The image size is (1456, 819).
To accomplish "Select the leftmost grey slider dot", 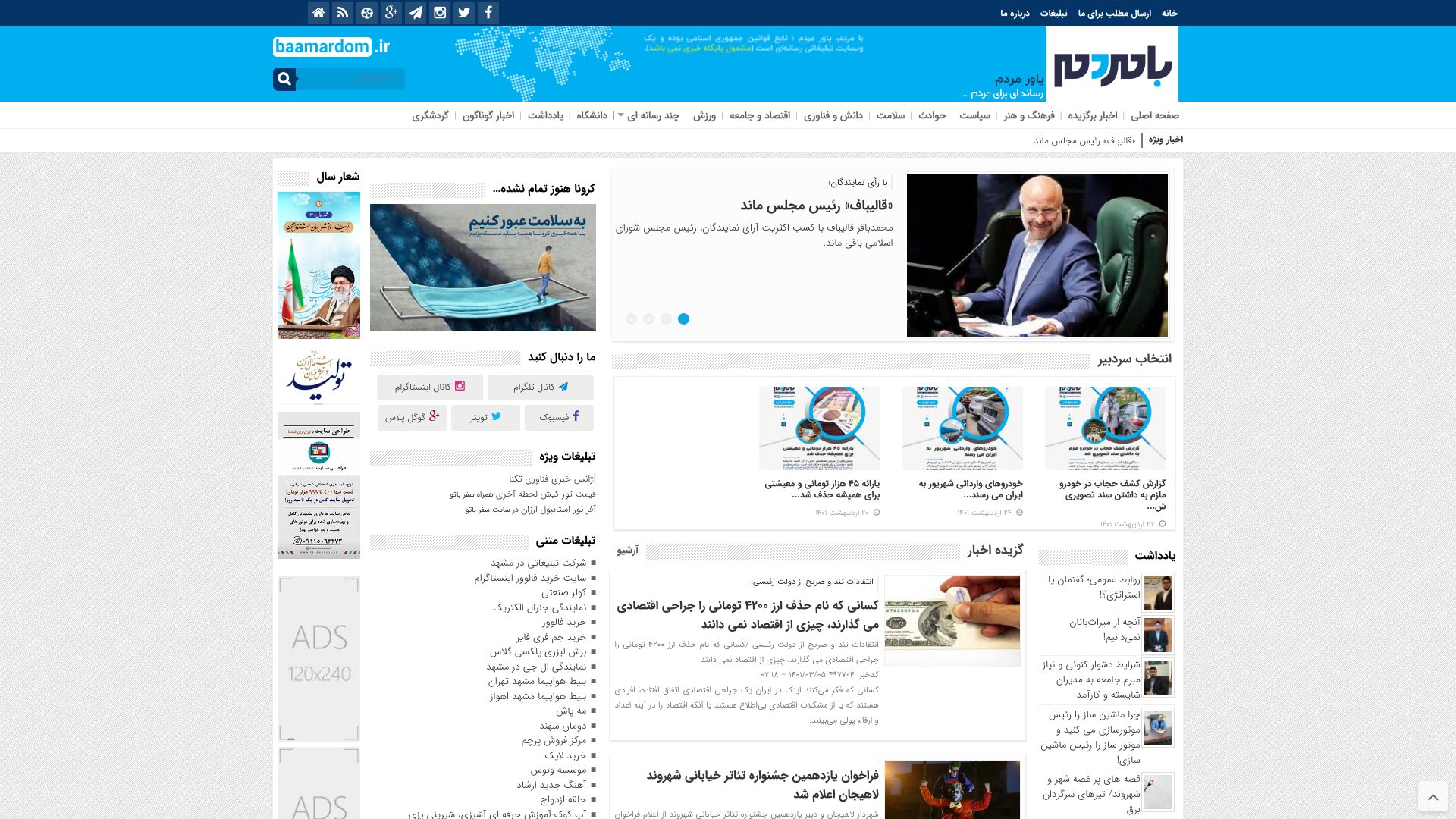I will (631, 318).
